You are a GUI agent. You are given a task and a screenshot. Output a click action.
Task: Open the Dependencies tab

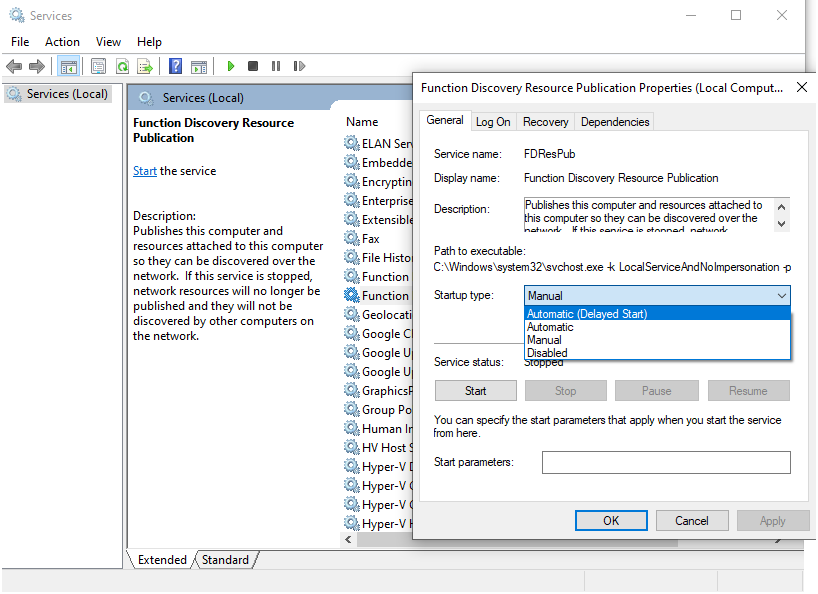(615, 122)
